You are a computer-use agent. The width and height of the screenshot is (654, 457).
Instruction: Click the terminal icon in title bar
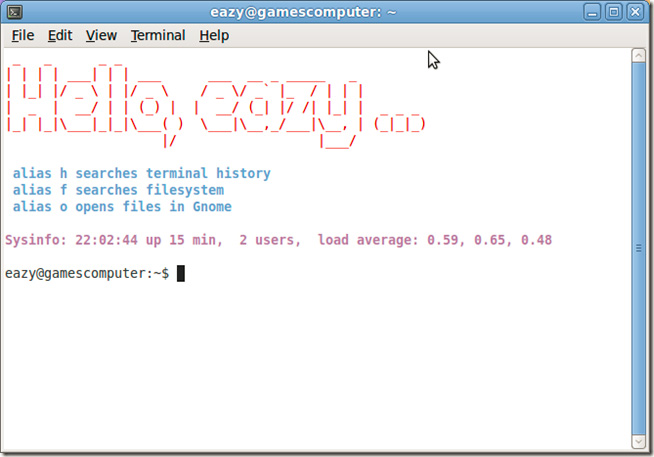[x=15, y=12]
